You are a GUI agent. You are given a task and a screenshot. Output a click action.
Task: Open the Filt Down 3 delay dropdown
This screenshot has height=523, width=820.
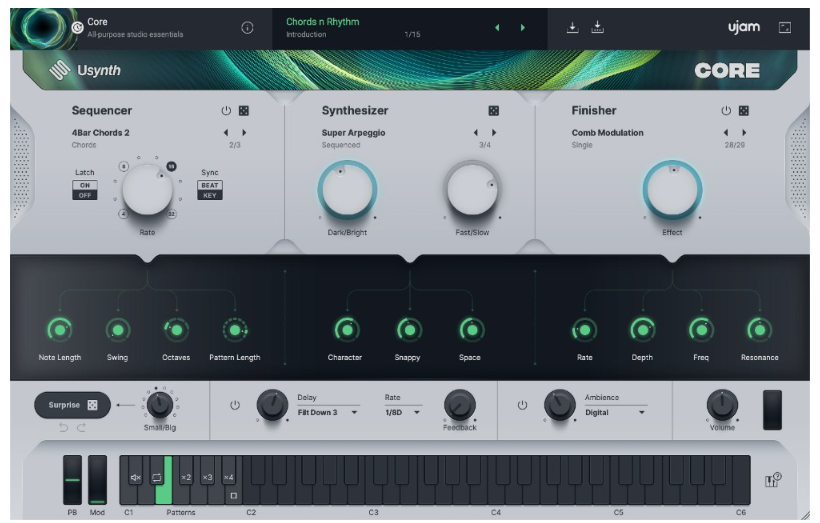click(x=328, y=412)
